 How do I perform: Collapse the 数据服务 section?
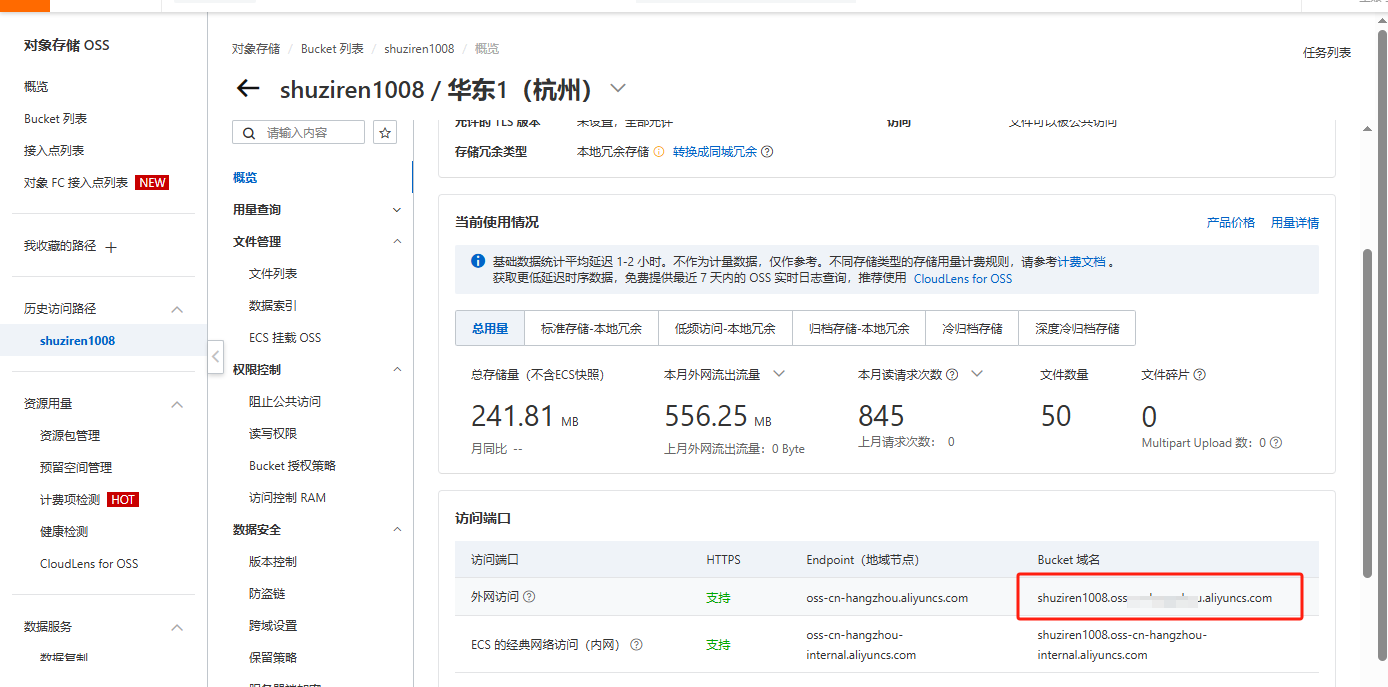point(177,627)
